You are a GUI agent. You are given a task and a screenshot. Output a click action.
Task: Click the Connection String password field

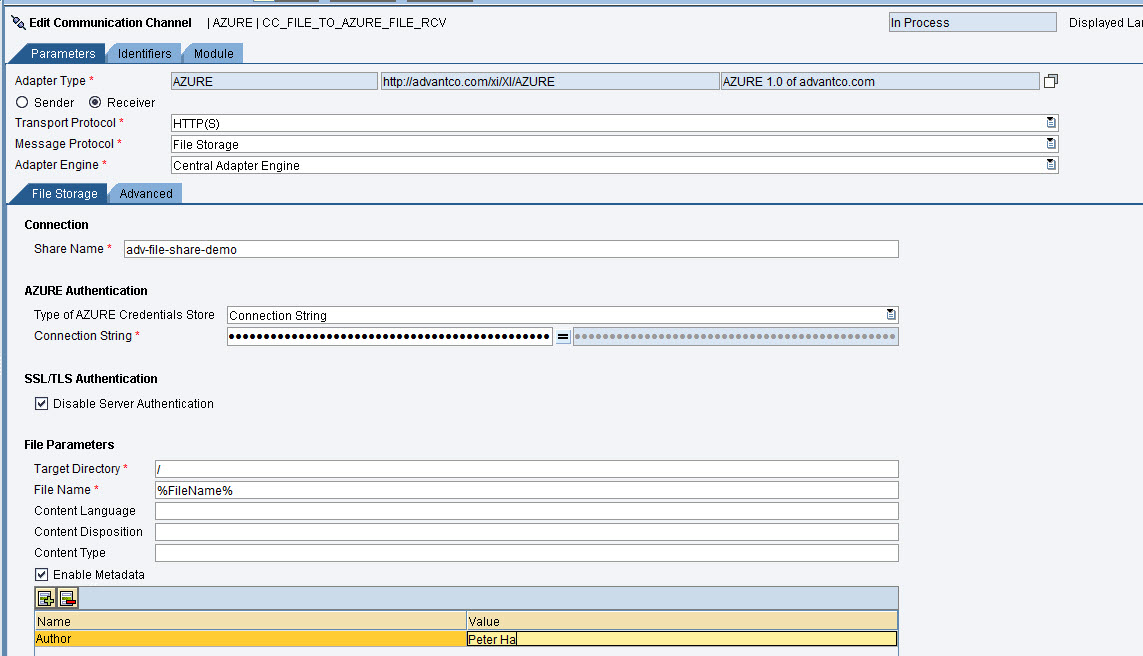pos(390,336)
